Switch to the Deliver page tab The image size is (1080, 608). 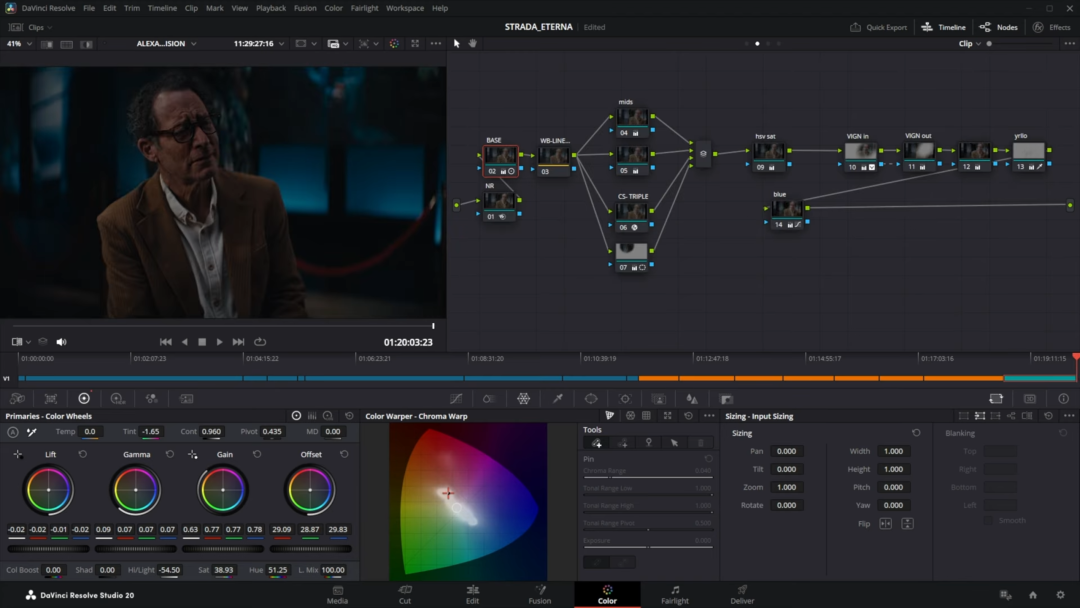742,595
